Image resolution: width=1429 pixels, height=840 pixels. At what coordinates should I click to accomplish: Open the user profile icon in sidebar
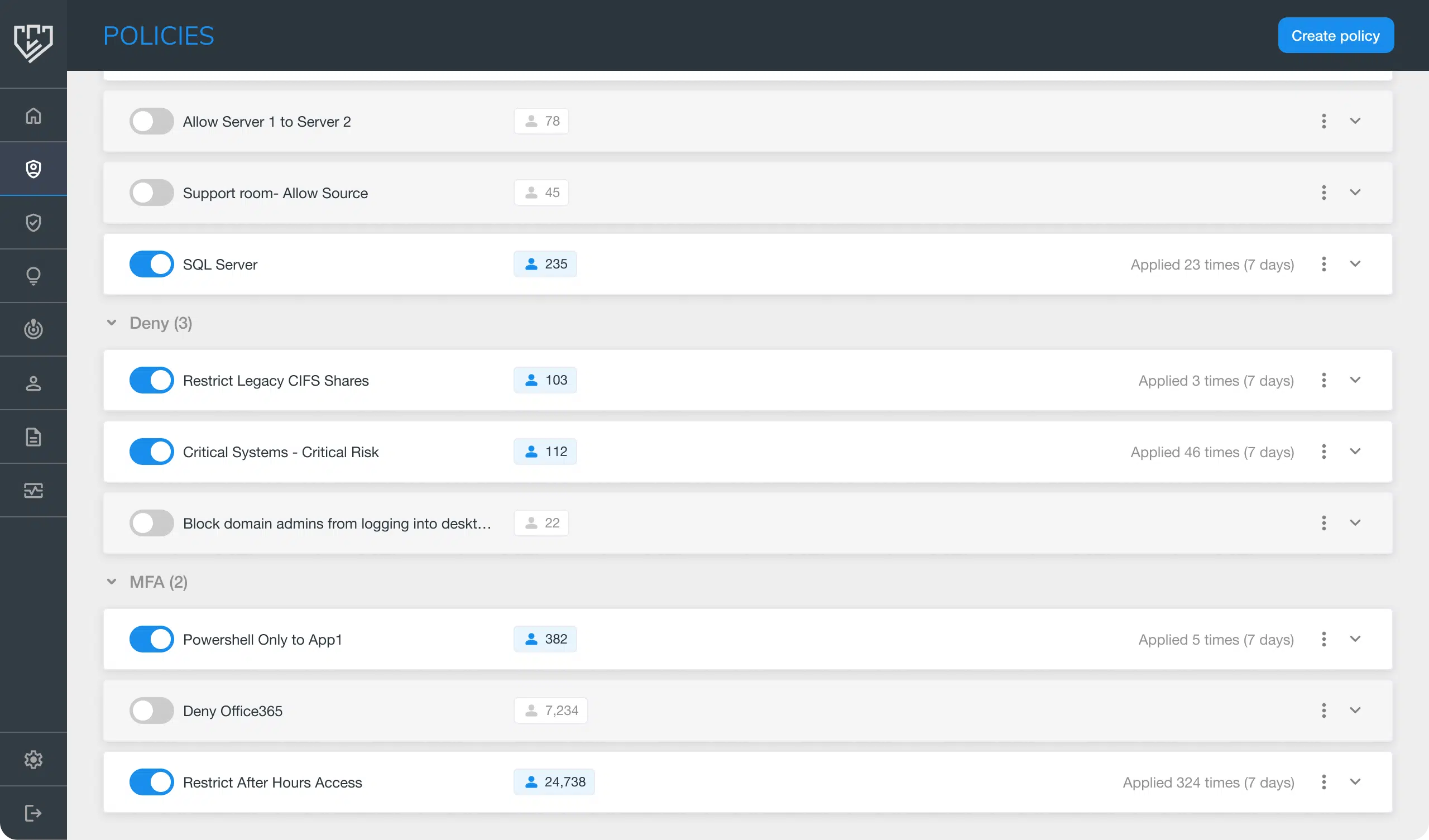tap(33, 383)
